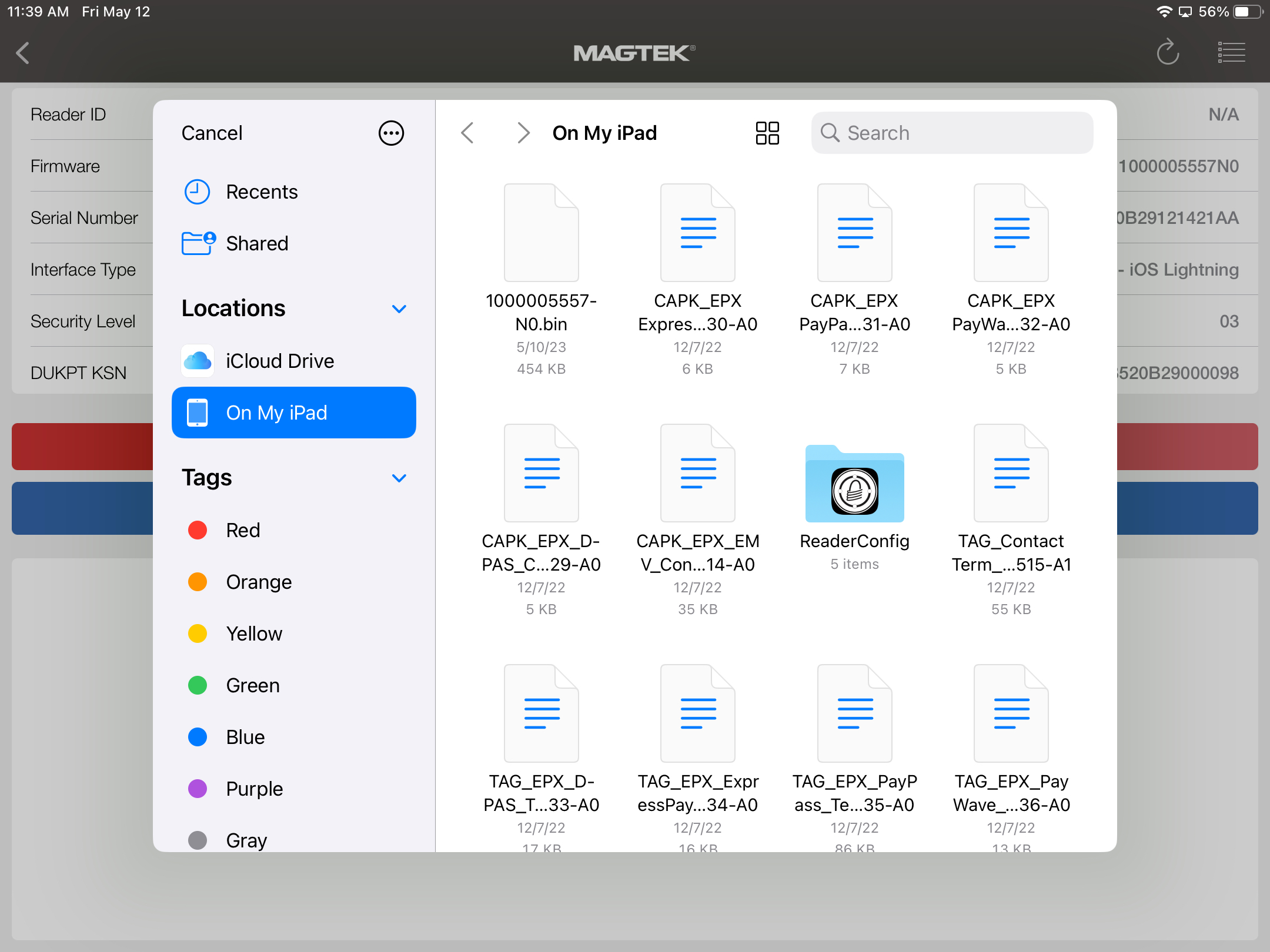This screenshot has height=952, width=1270.
Task: Tap the On My iPad title
Action: (x=604, y=133)
